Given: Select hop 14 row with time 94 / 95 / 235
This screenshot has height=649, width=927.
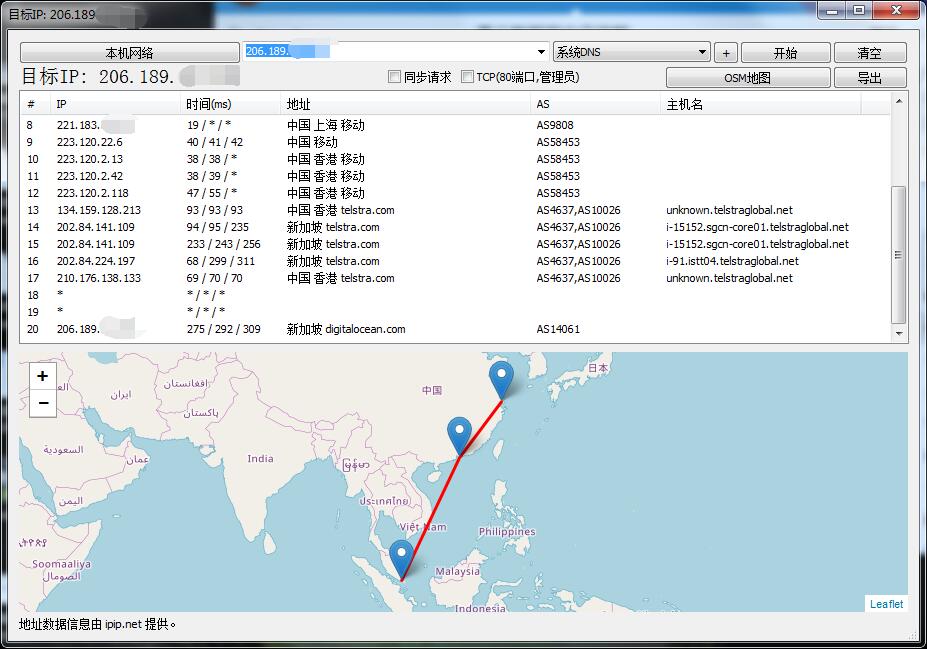Looking at the screenshot, I should (x=455, y=228).
